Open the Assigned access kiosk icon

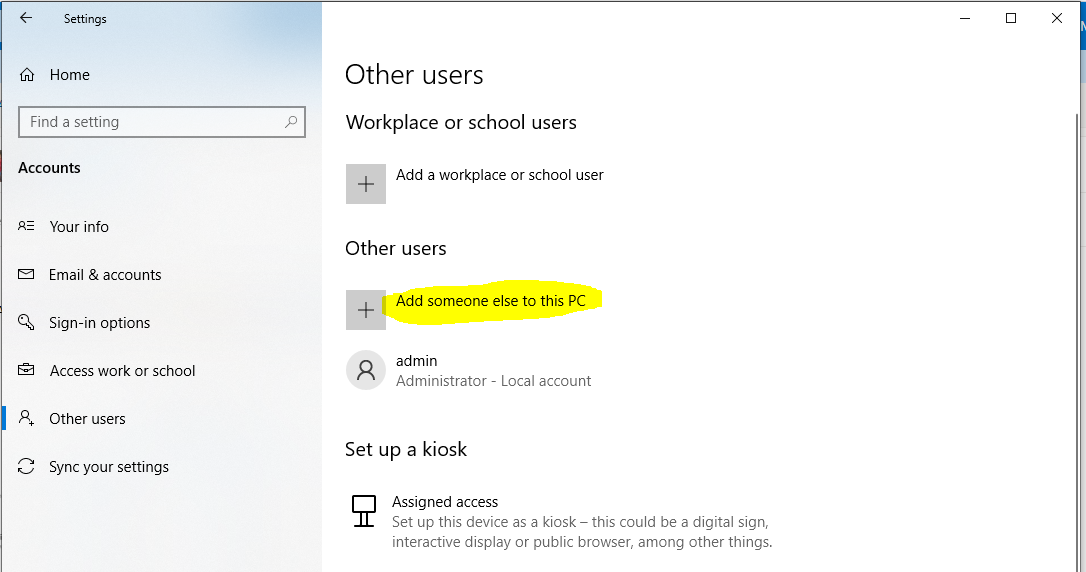pos(364,511)
